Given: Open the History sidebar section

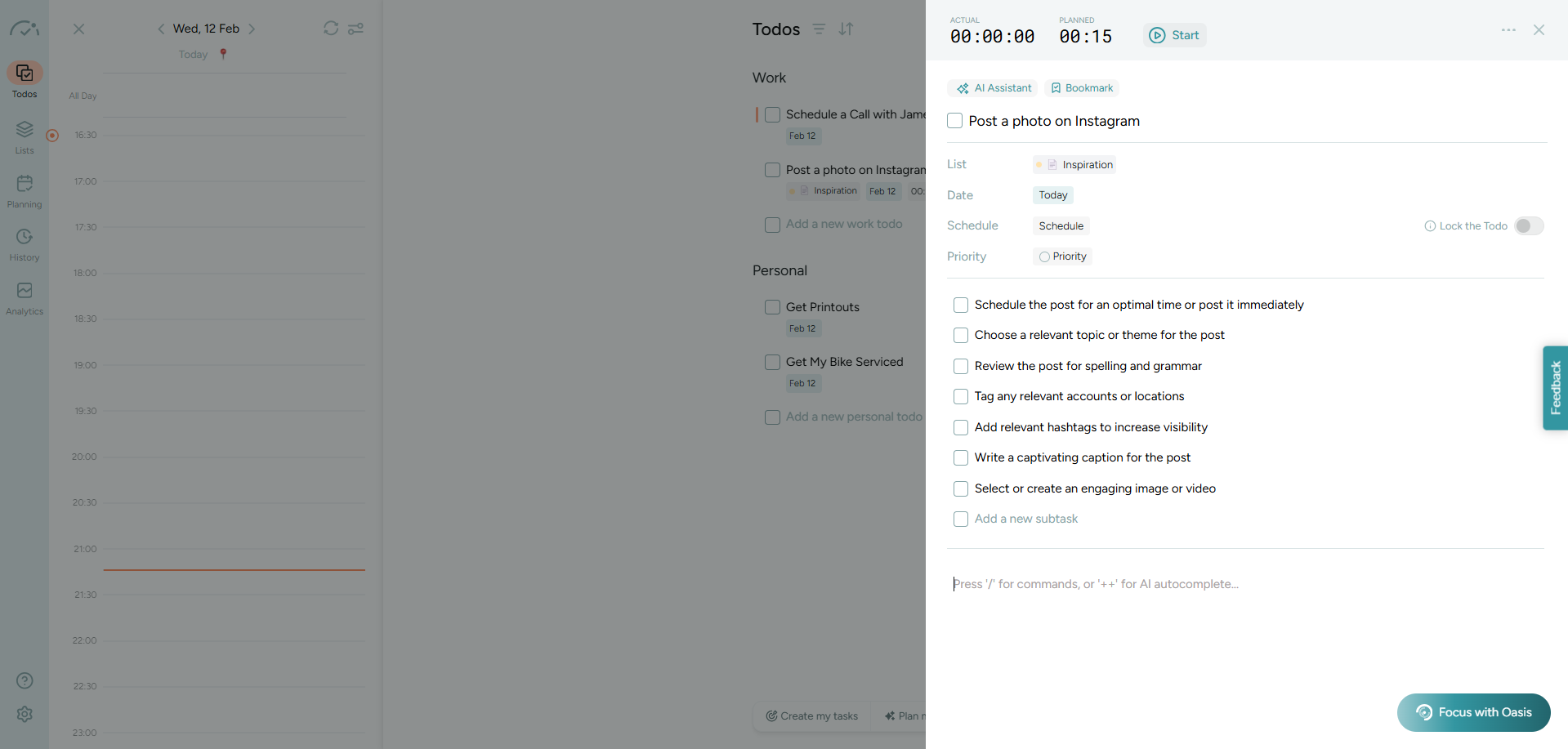Looking at the screenshot, I should point(25,244).
